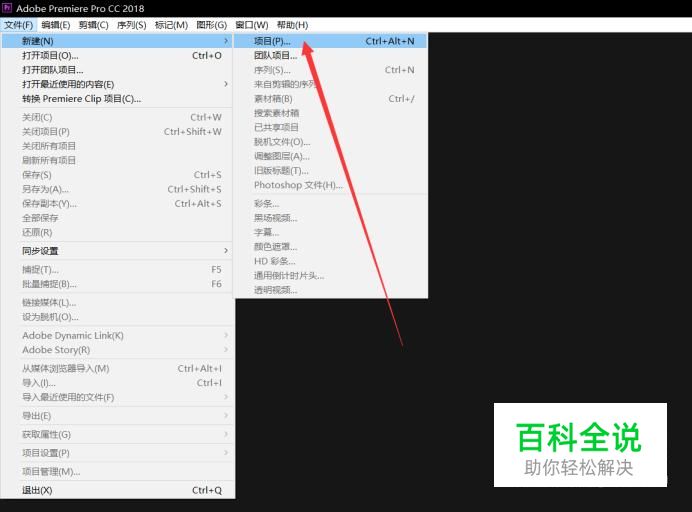Click 保存(S) in File menu

point(117,175)
